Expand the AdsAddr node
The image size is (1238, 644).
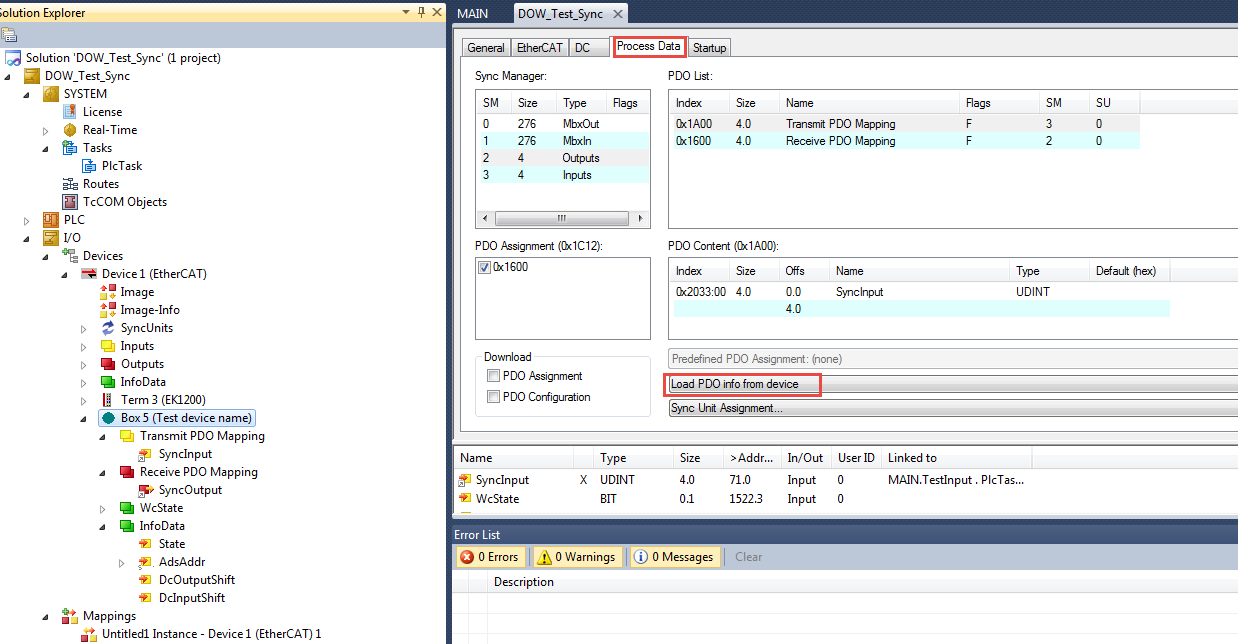(121, 562)
